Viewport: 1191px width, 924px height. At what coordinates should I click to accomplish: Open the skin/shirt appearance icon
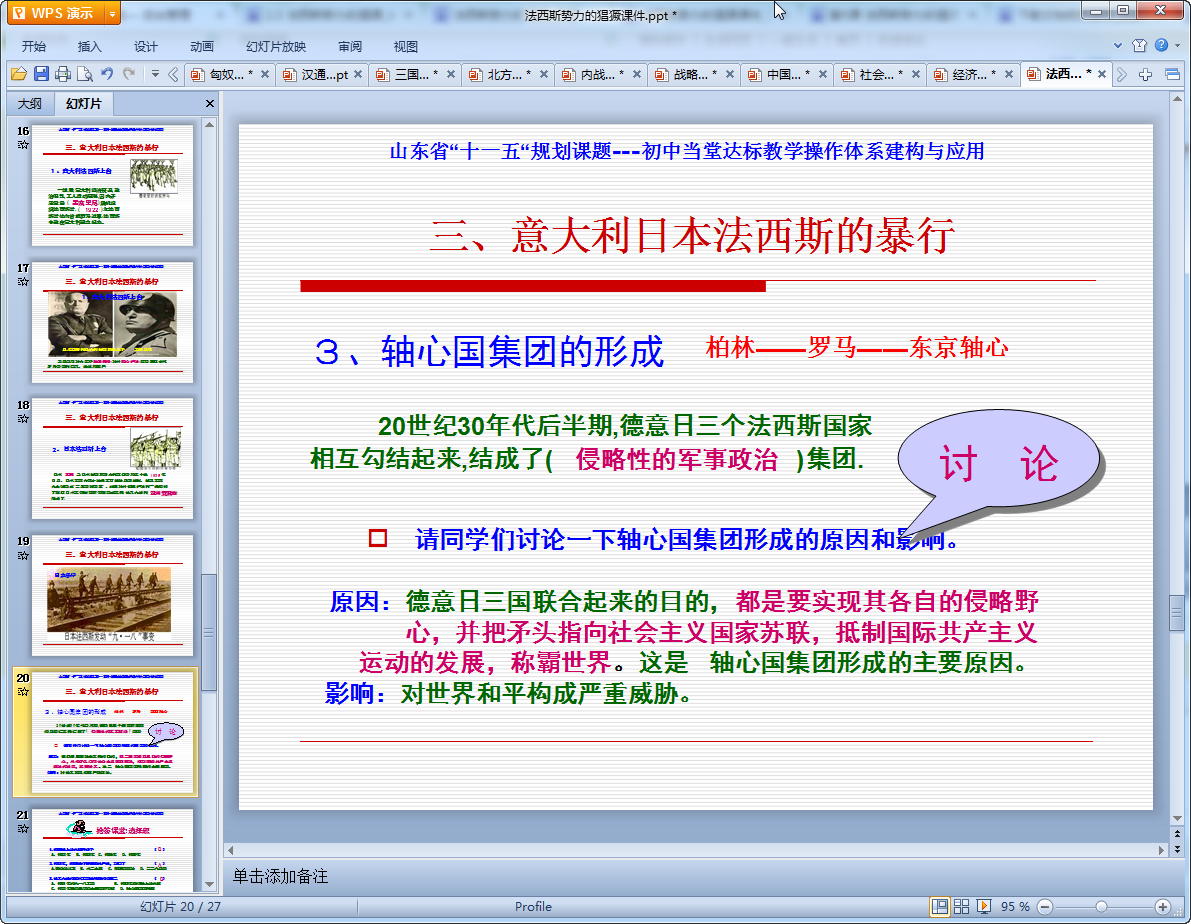pos(1139,46)
